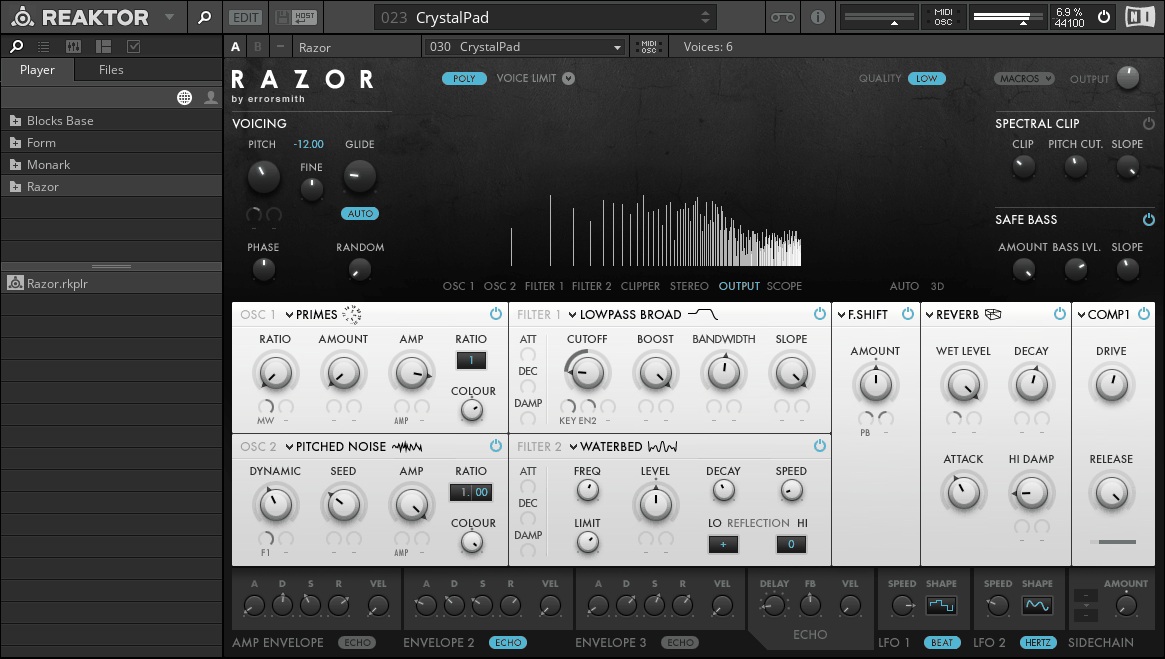Toggle SPECTRAL CLIP power on
Image resolution: width=1165 pixels, height=659 pixels.
point(1148,123)
